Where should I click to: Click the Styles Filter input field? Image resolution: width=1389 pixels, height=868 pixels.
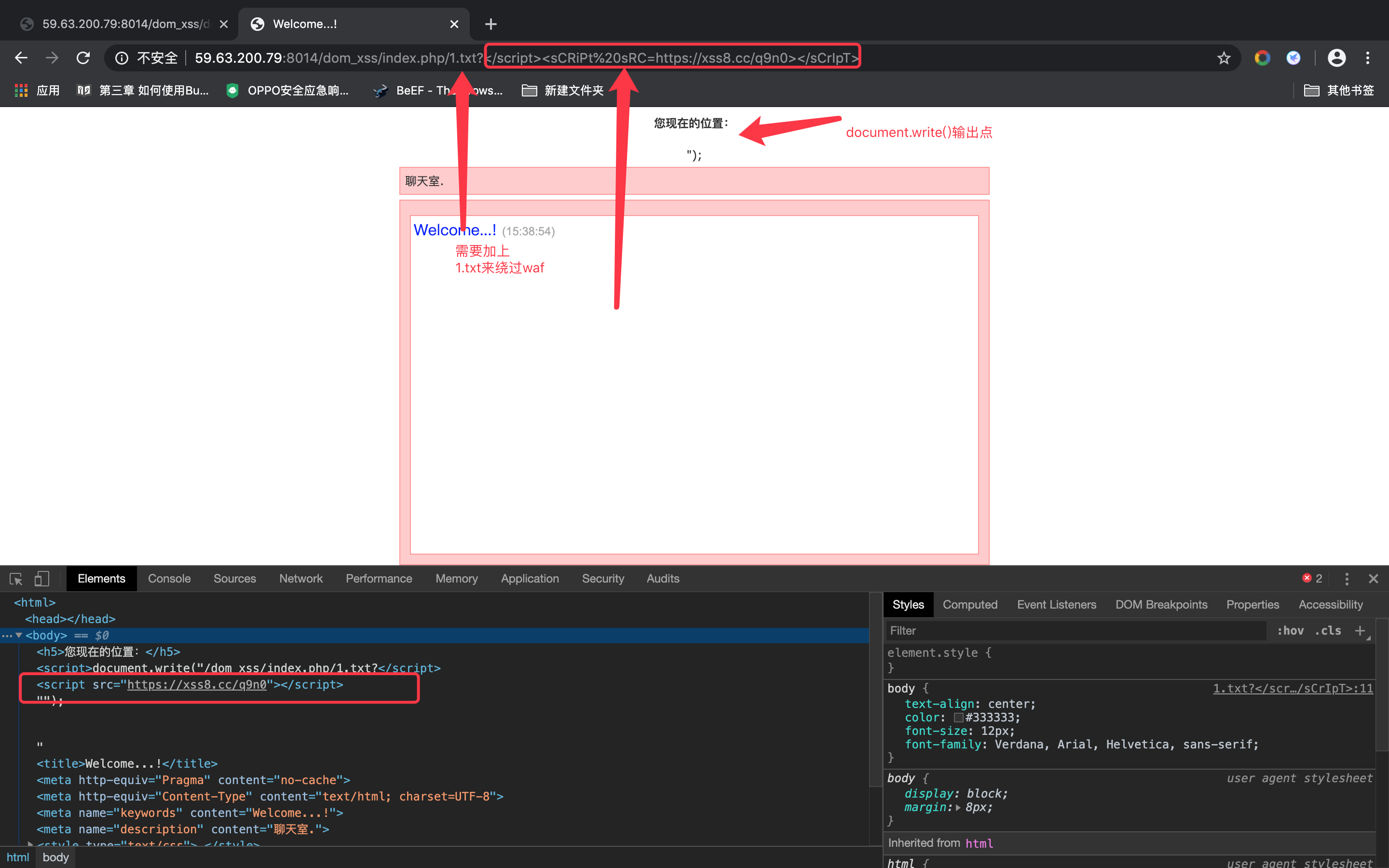(1073, 630)
